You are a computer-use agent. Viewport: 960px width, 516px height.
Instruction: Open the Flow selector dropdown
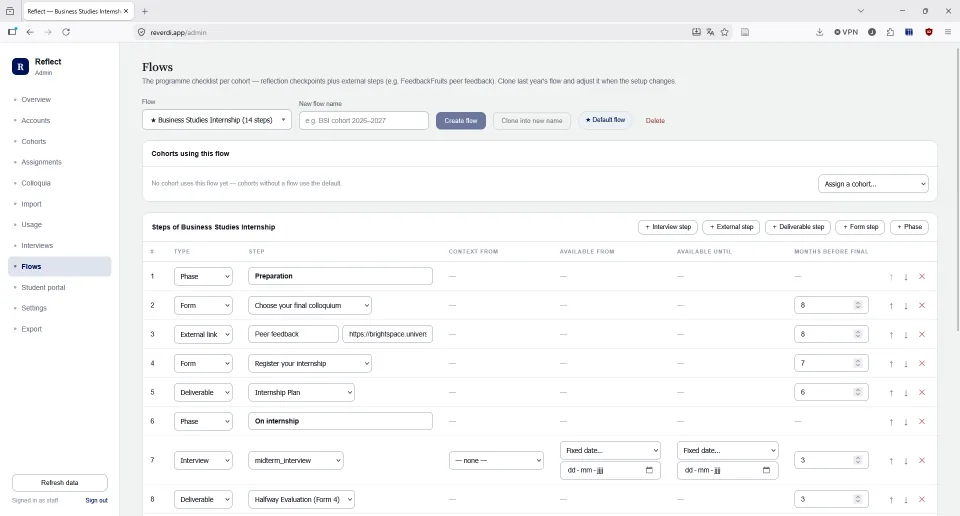tap(217, 120)
